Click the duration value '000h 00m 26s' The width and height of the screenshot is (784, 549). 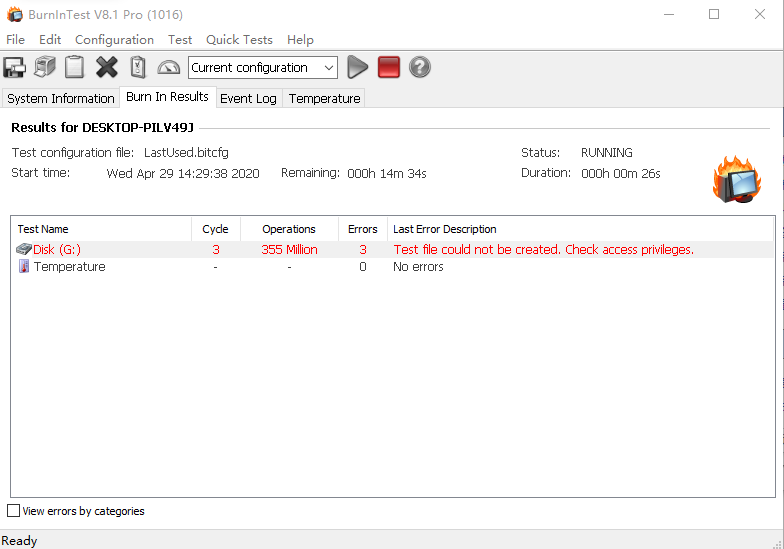[x=620, y=174]
